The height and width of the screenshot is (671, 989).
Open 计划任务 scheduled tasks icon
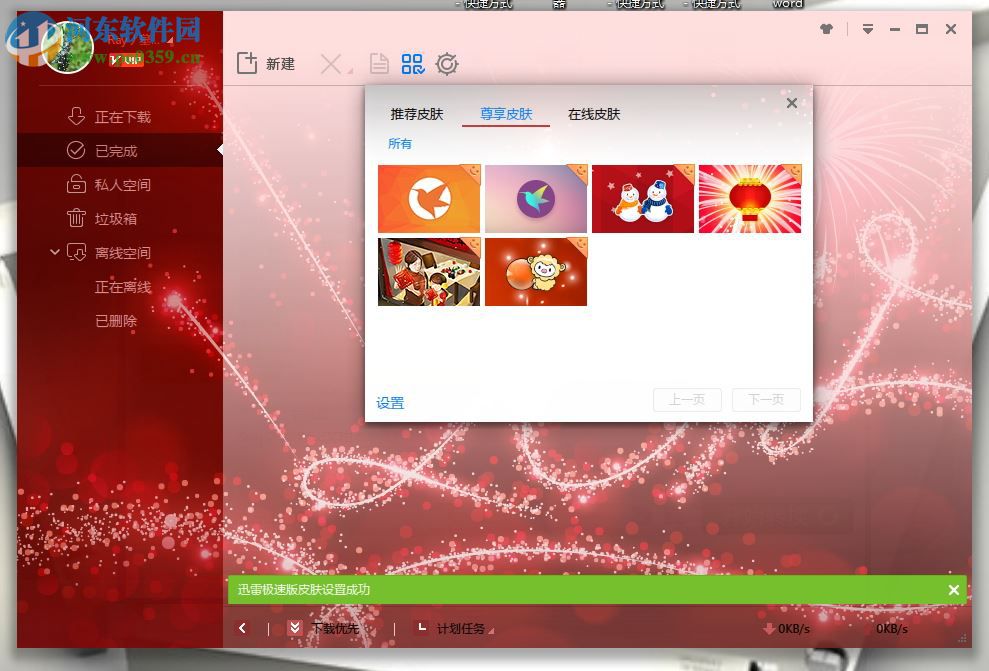[x=420, y=628]
